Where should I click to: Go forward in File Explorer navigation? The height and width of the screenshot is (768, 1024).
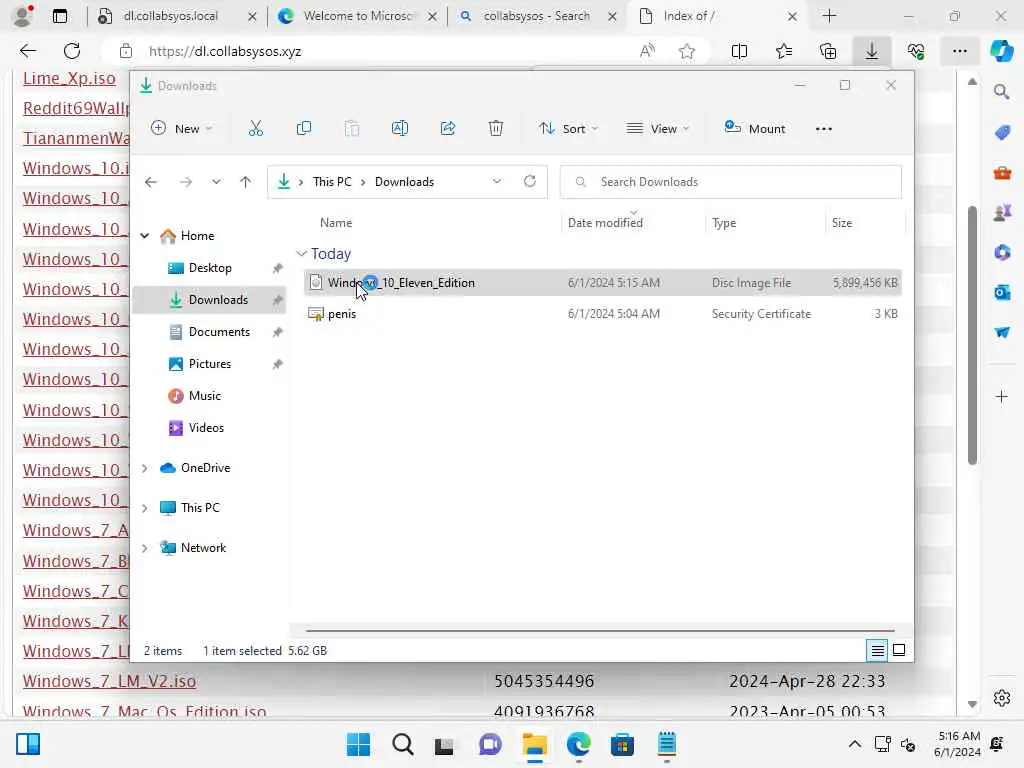point(186,182)
